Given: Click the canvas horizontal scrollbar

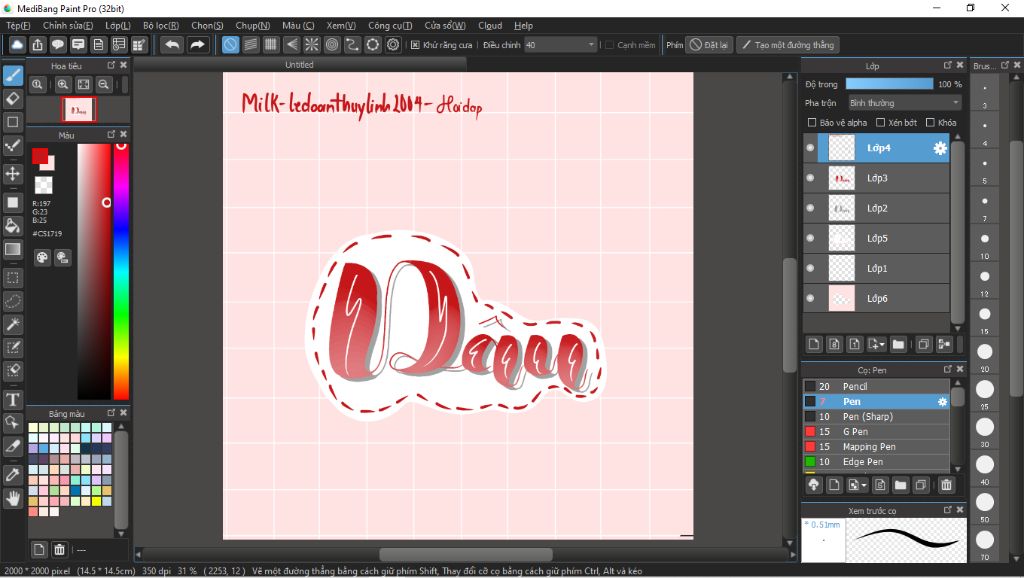Looking at the screenshot, I should point(465,554).
